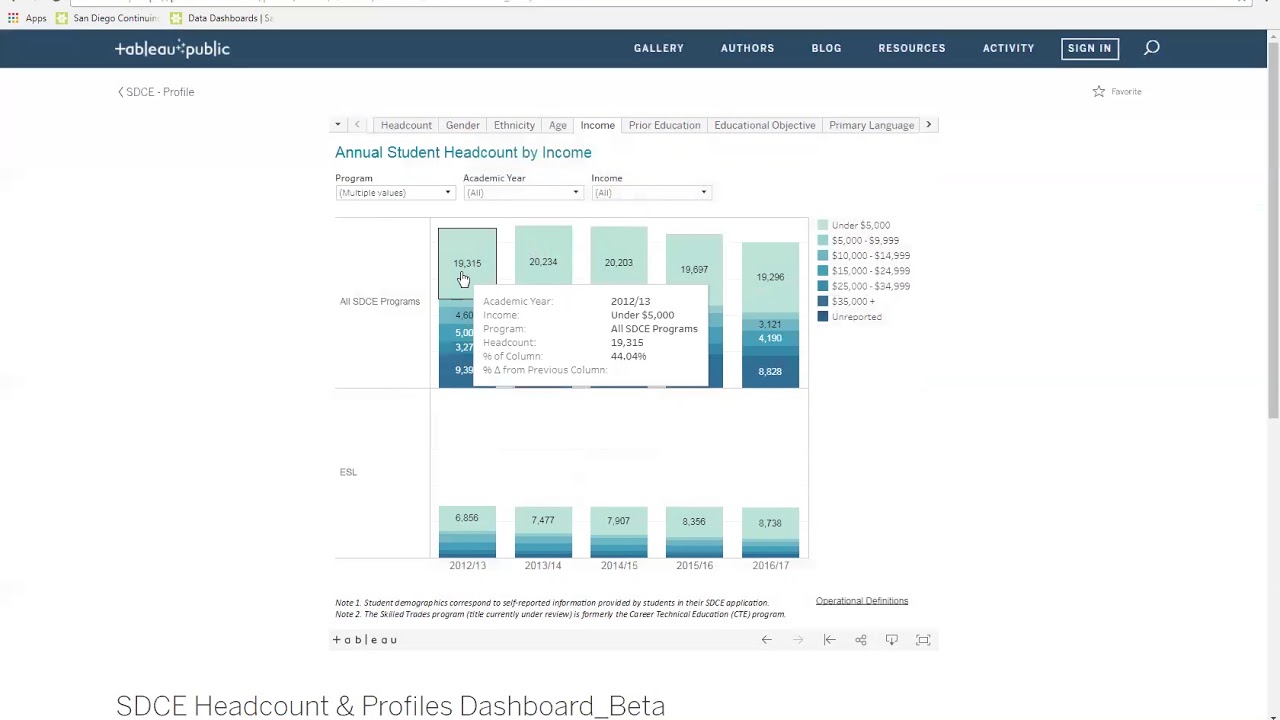Select the Under $5,000 legend swatch
1280x720 pixels.
[x=823, y=225]
